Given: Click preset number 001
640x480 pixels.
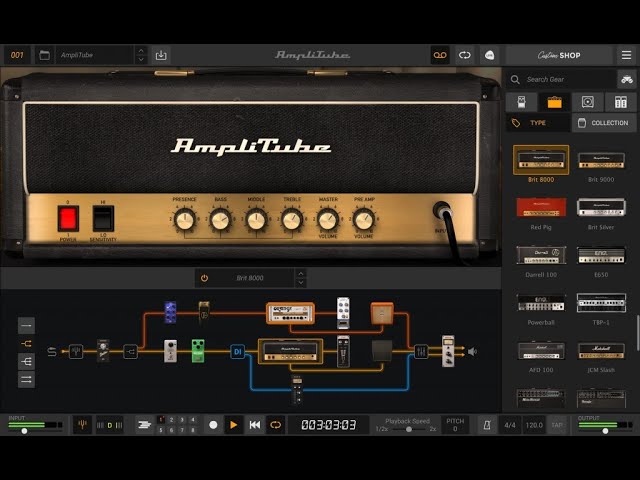Looking at the screenshot, I should pyautogui.click(x=17, y=55).
